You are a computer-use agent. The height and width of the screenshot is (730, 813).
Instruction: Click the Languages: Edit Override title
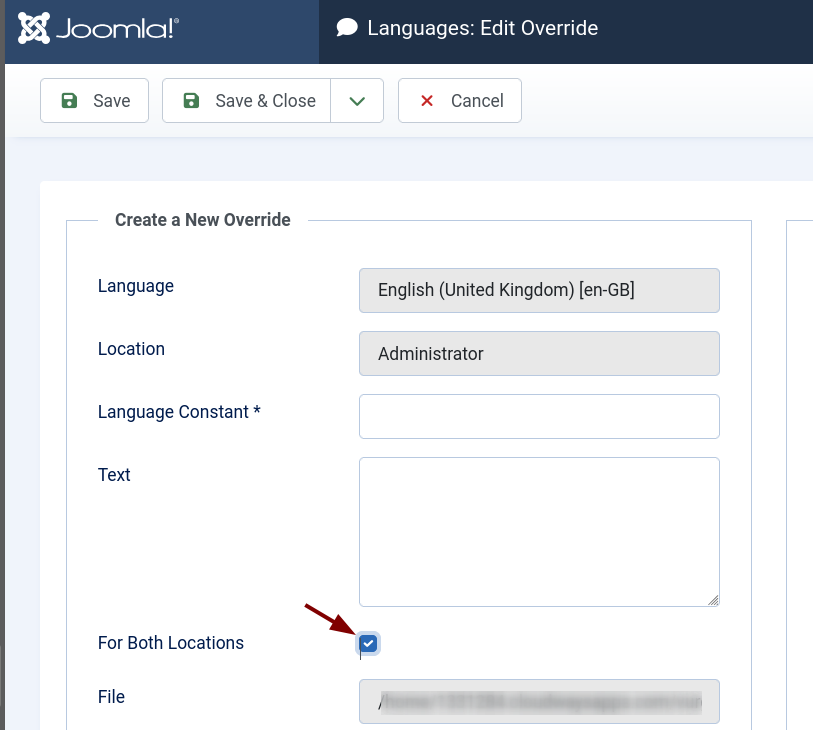[482, 28]
